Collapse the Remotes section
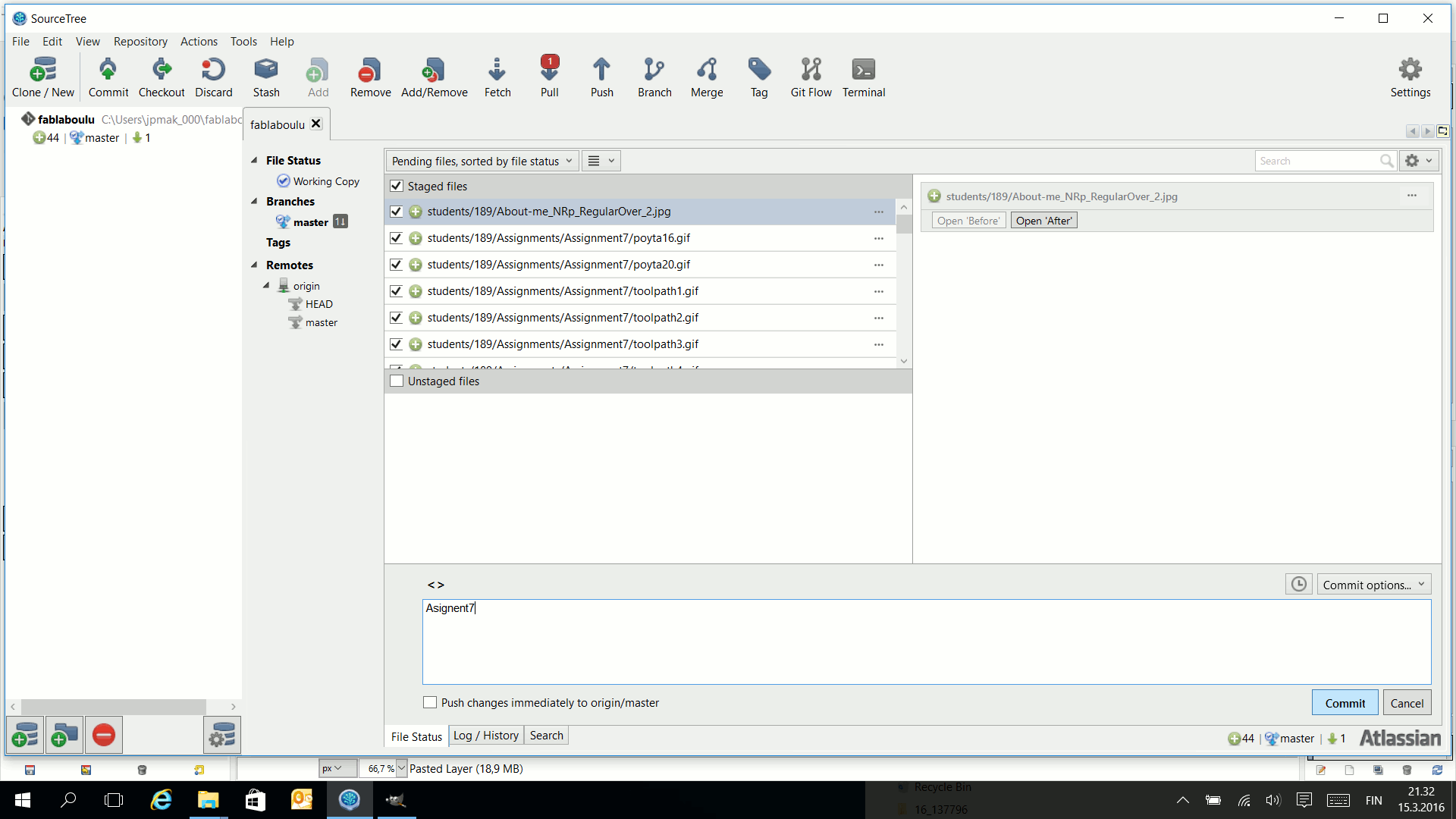The height and width of the screenshot is (819, 1456). tap(254, 265)
